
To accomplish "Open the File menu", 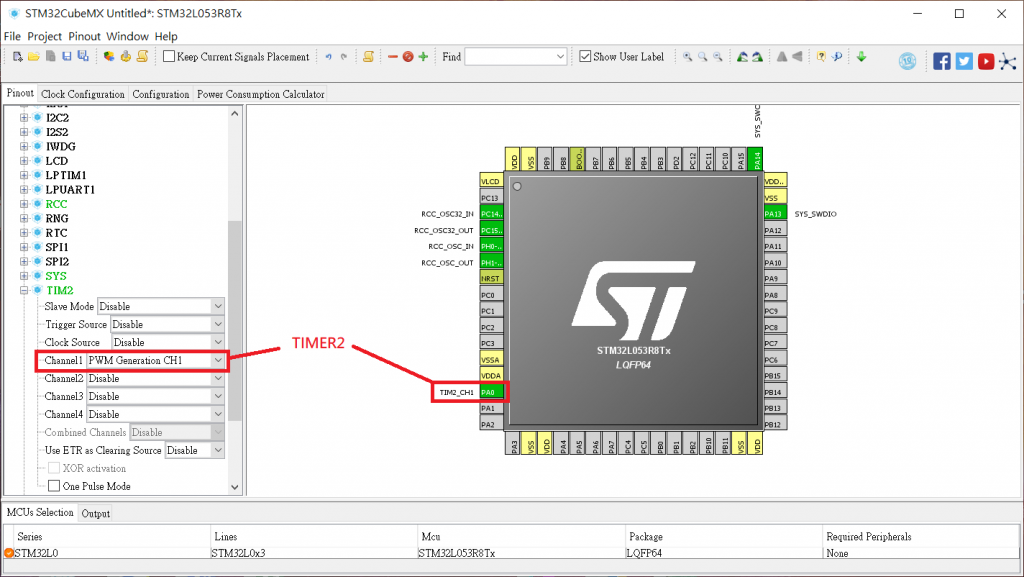I will click(12, 37).
